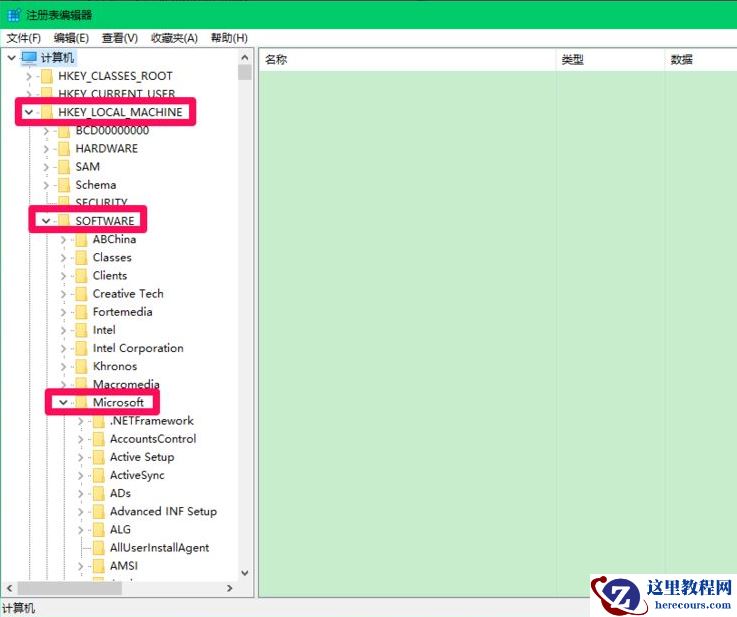The height and width of the screenshot is (617, 737).
Task: Click the Fortemedia folder icon
Action: (81, 312)
